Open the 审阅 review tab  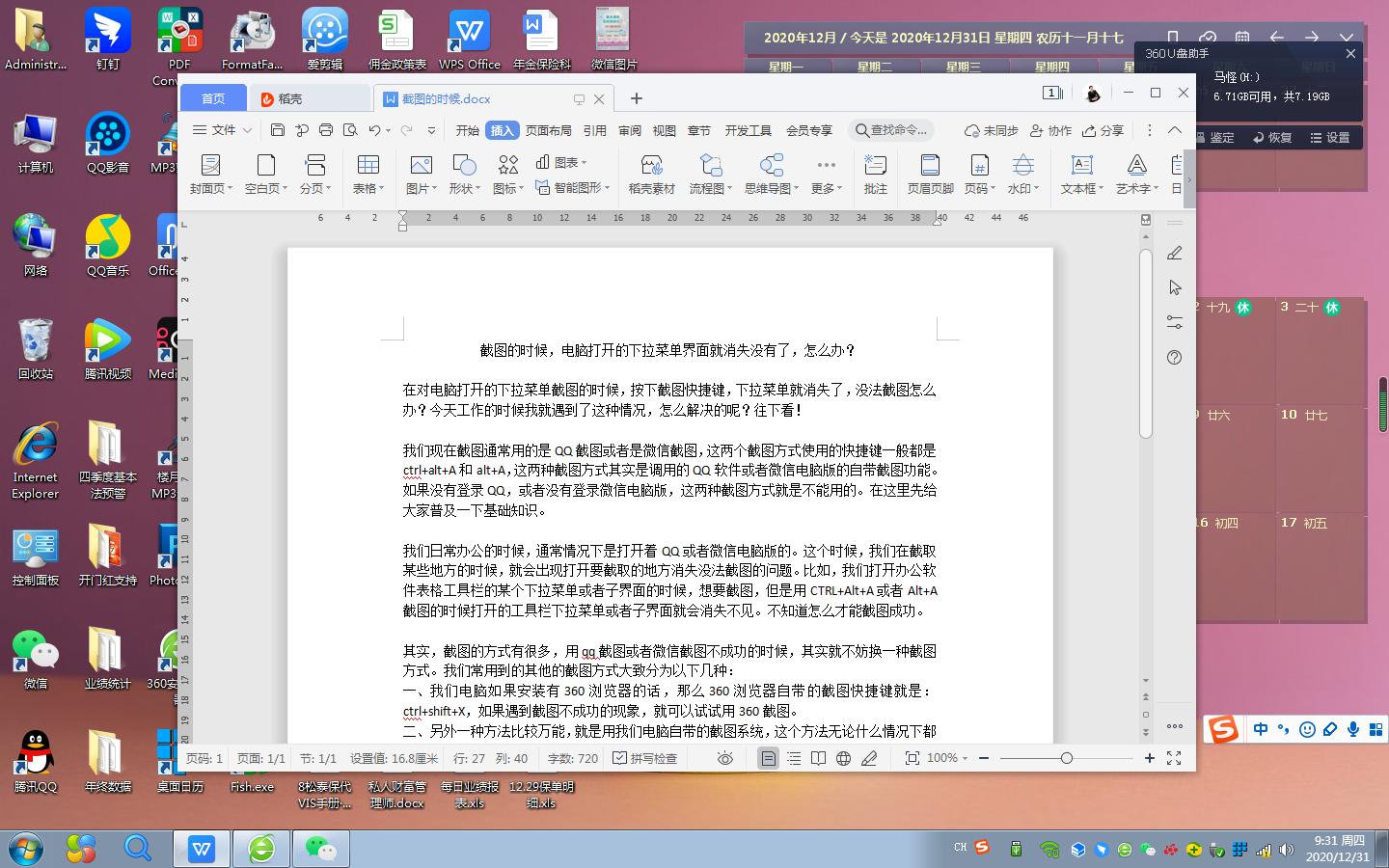pyautogui.click(x=630, y=130)
